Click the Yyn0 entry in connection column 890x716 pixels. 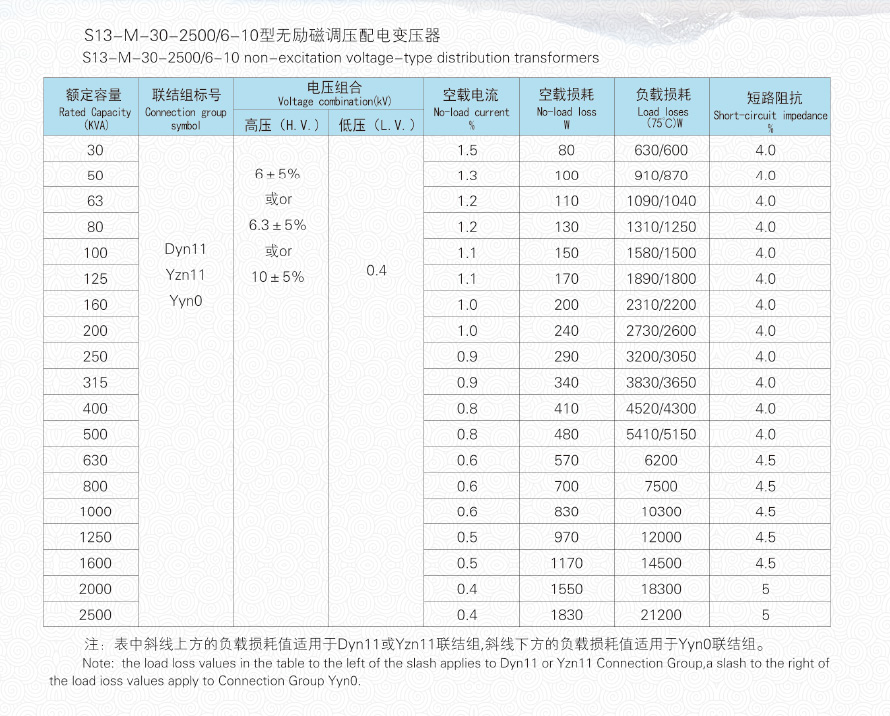pyautogui.click(x=185, y=300)
